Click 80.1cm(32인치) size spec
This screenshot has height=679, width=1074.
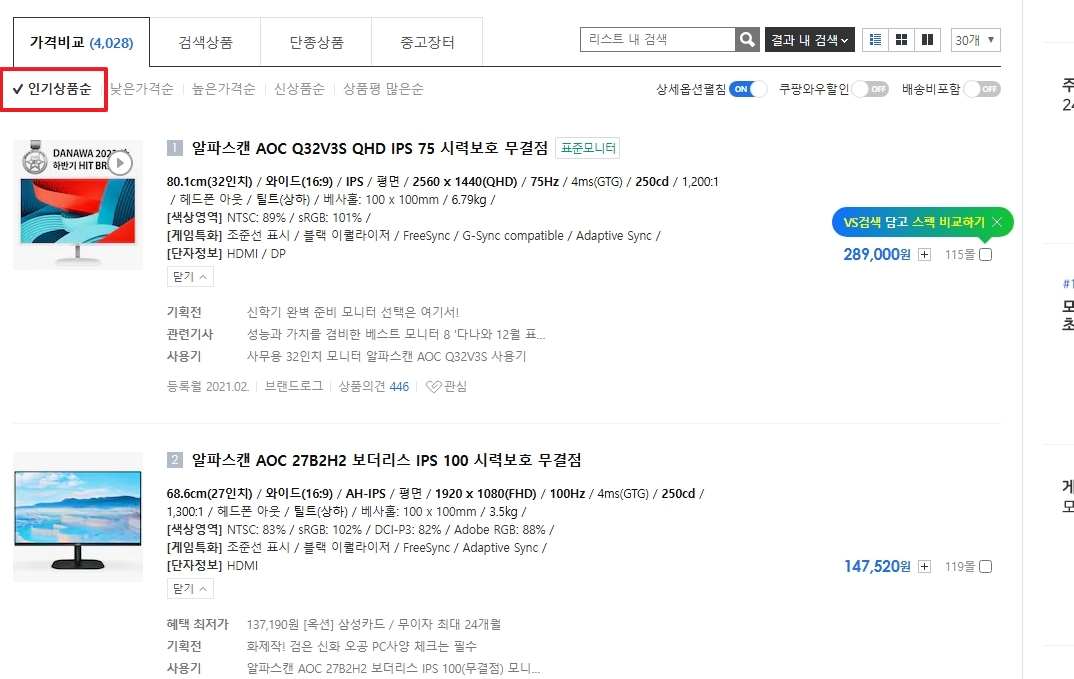[x=209, y=182]
